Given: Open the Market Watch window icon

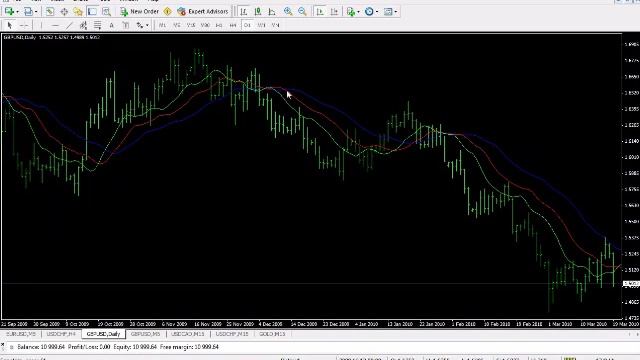Looking at the screenshot, I should pos(50,11).
